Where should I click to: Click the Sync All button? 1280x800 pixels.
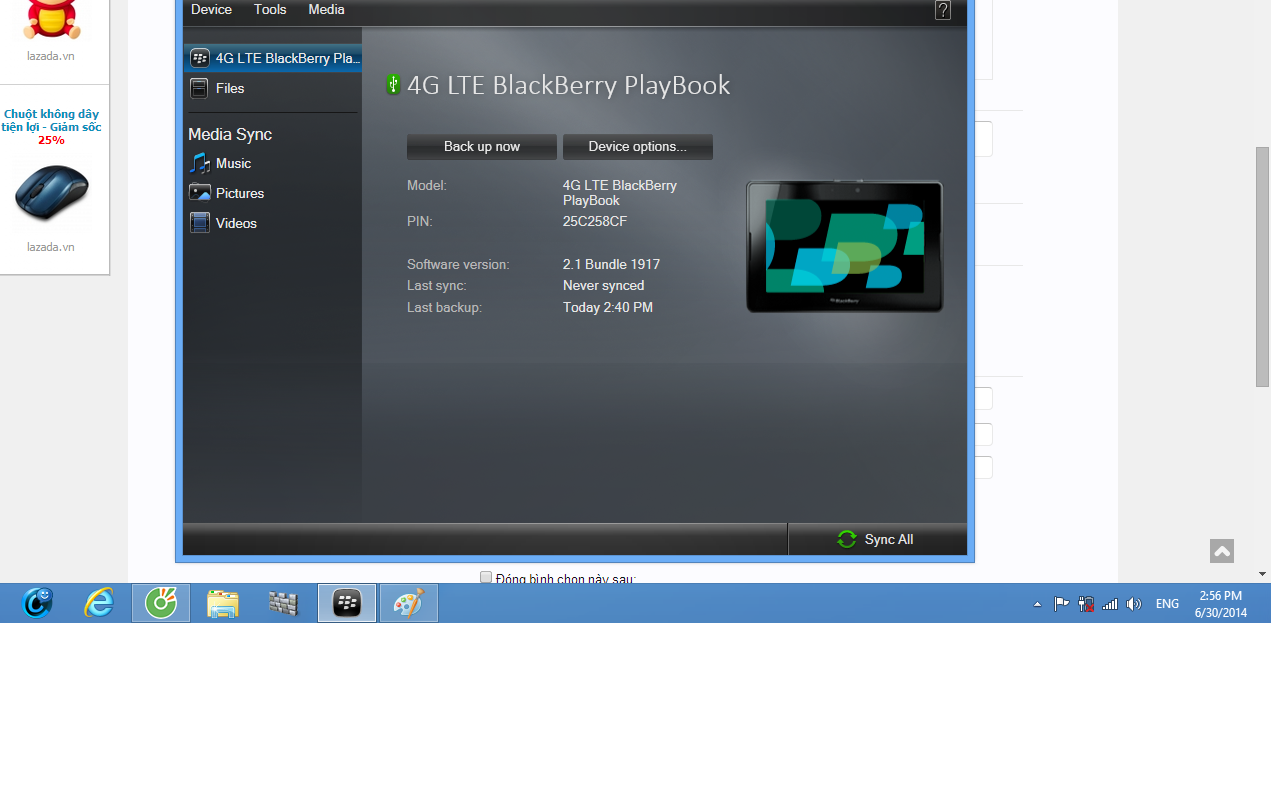tap(877, 539)
